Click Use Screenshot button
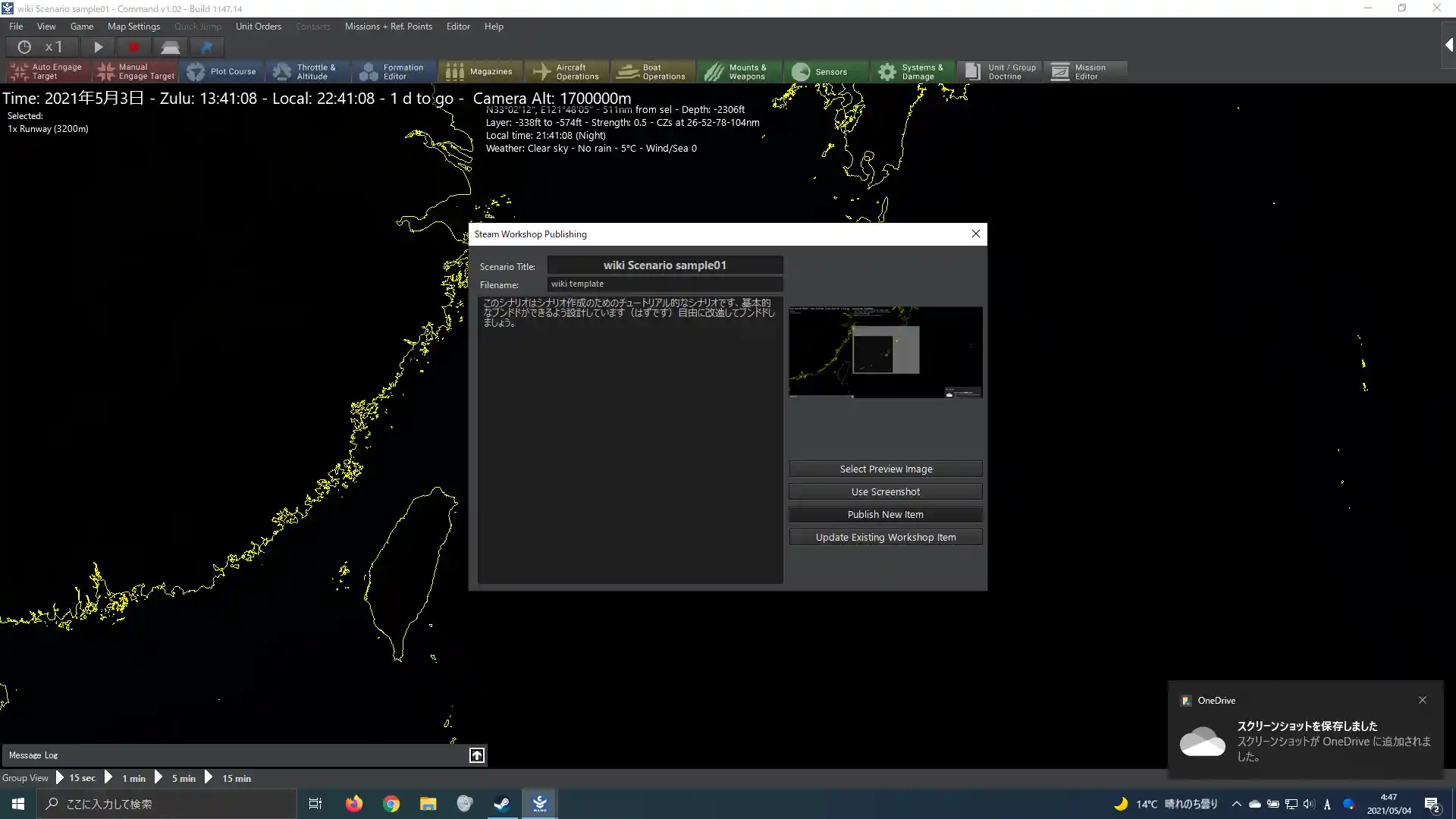The width and height of the screenshot is (1456, 819). 885,491
